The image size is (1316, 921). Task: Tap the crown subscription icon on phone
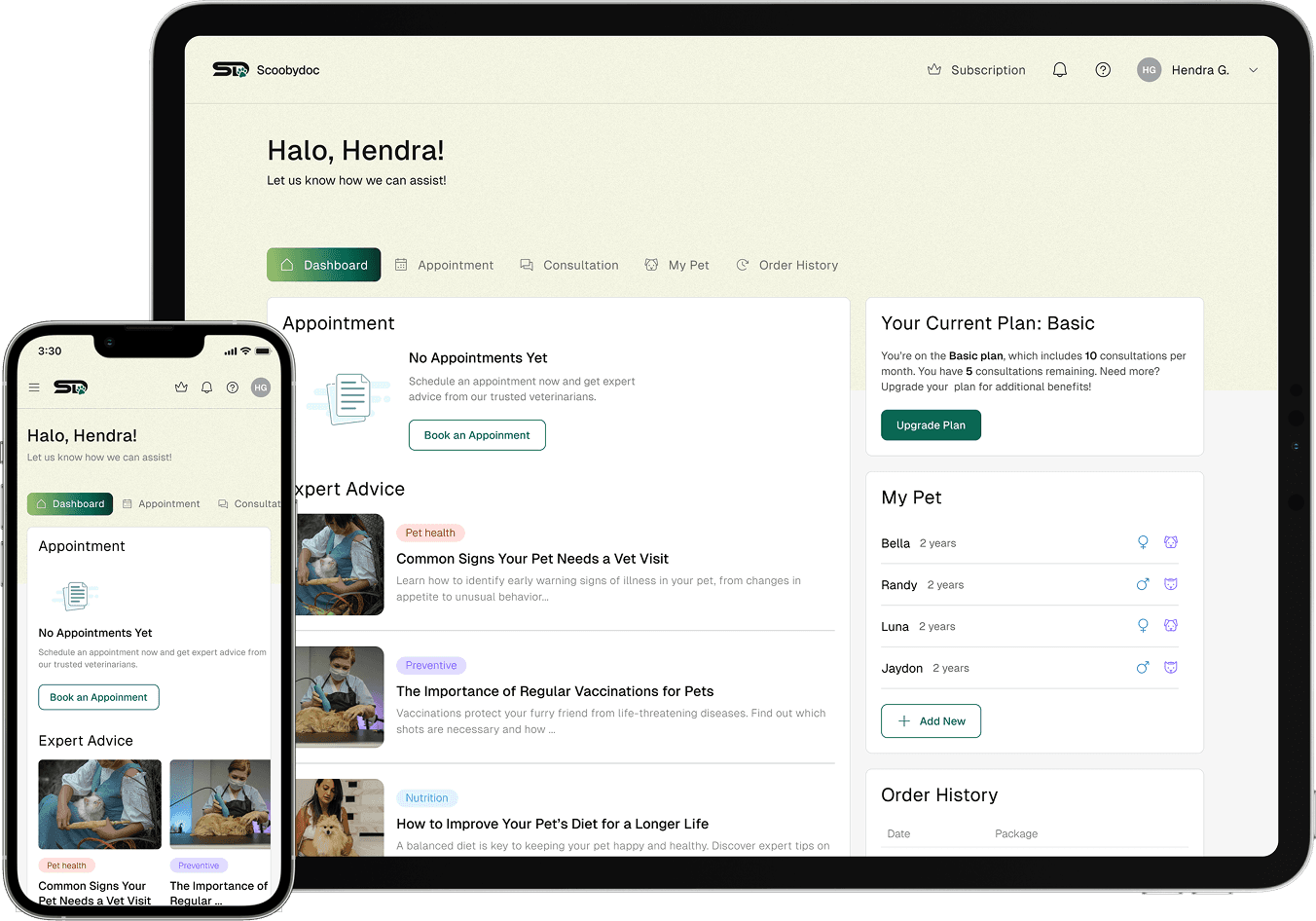tap(181, 387)
